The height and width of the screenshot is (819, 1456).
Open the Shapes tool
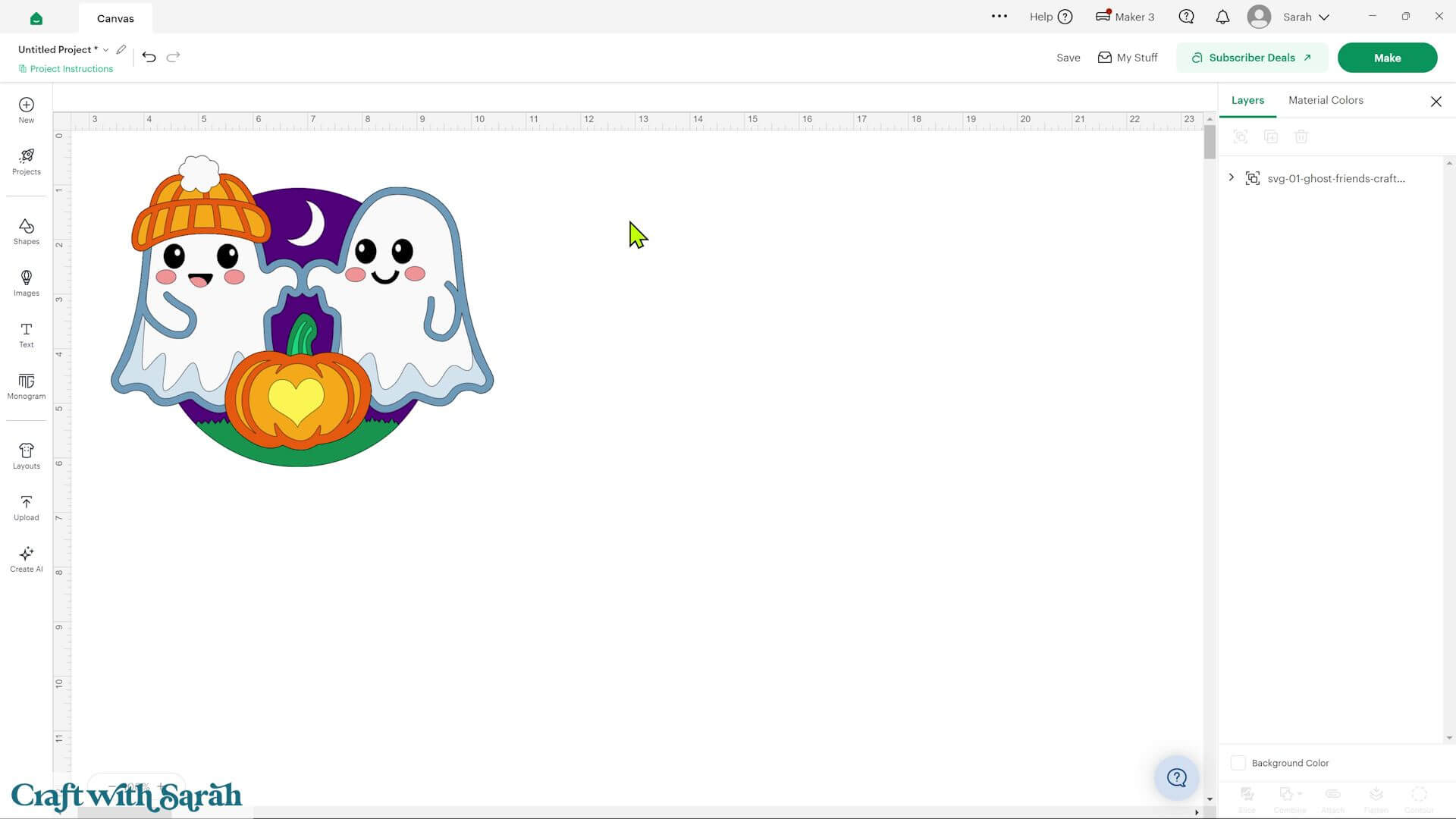point(26,232)
